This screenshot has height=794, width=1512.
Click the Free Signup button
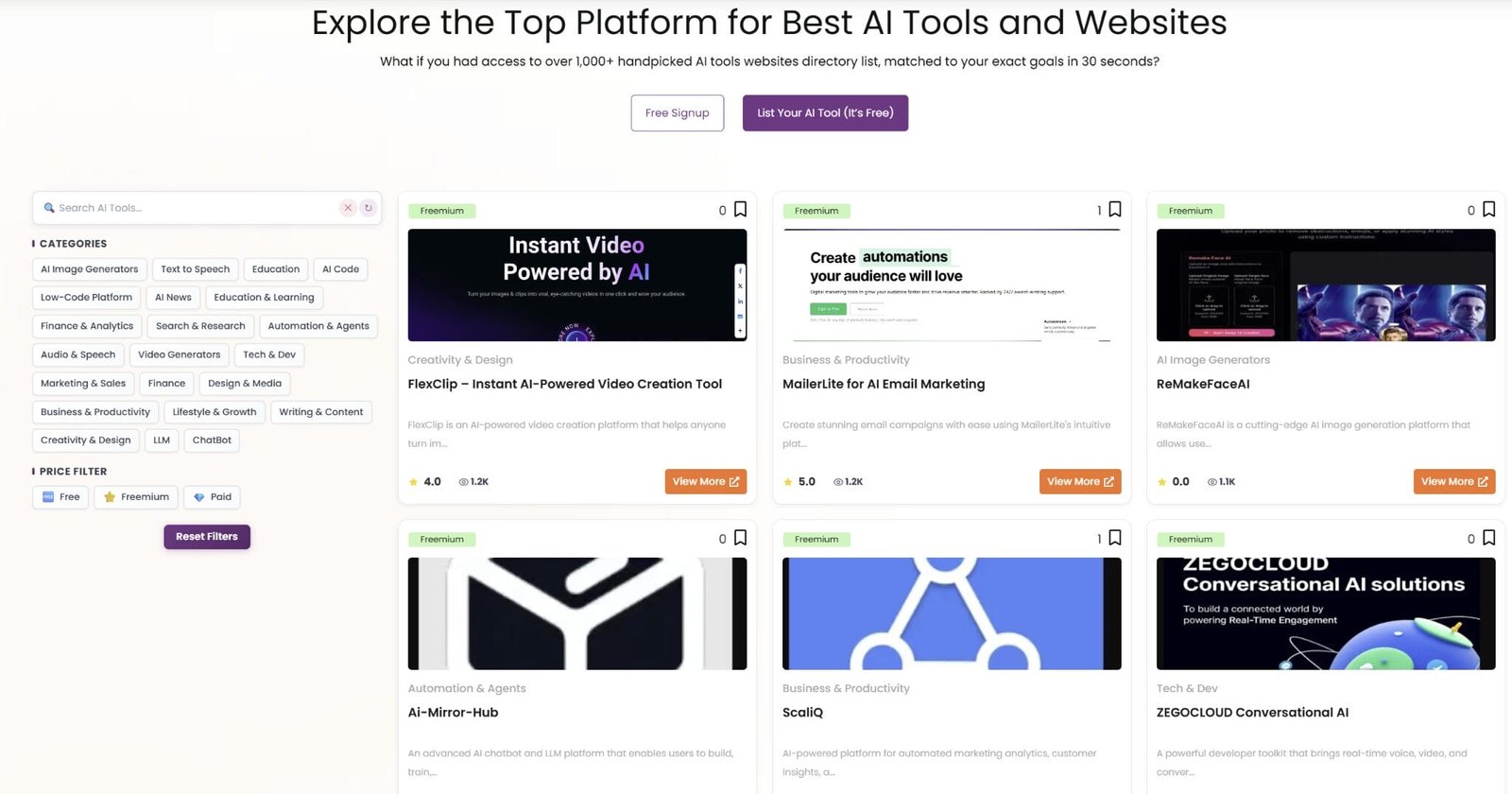(678, 113)
